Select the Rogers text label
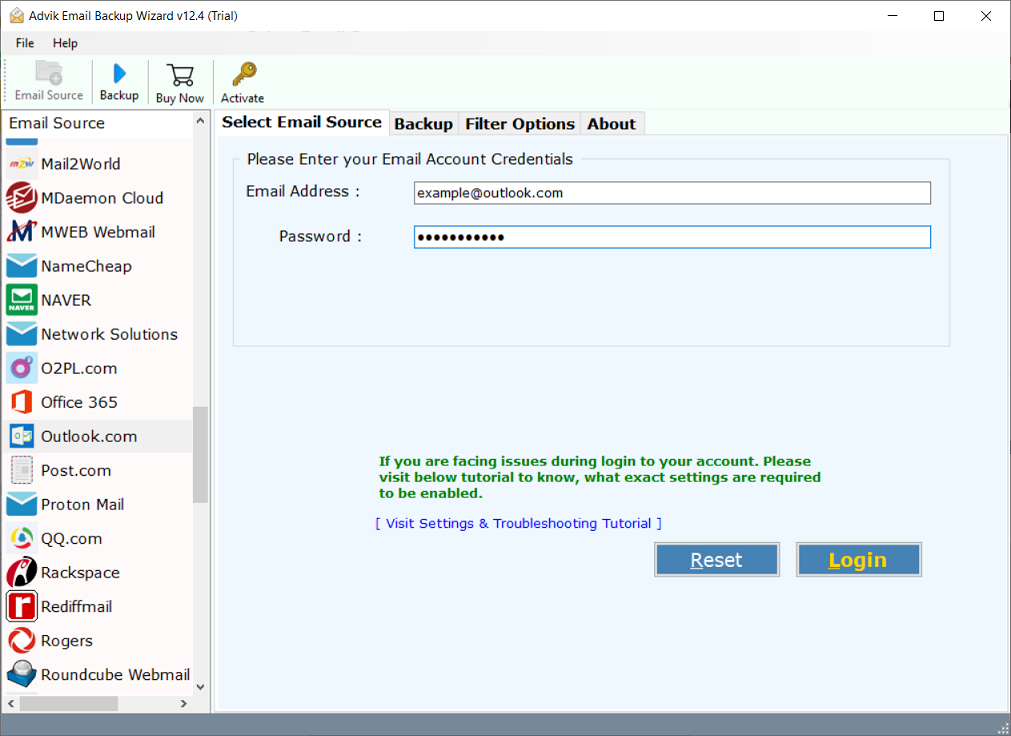This screenshot has height=736, width=1011. [67, 641]
